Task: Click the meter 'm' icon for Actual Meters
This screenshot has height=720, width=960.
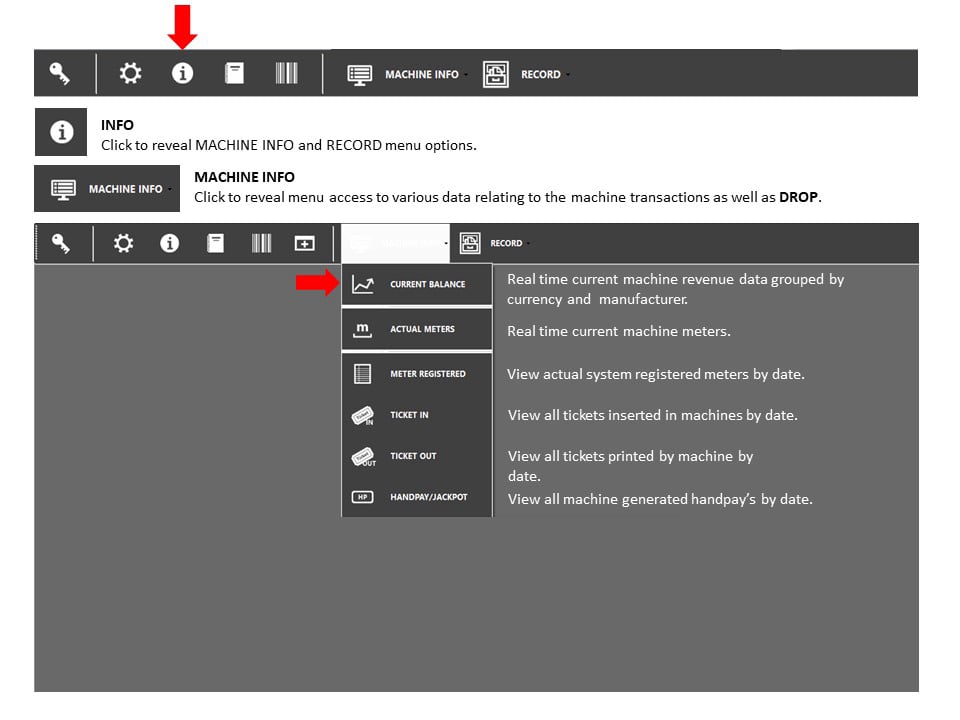Action: (x=362, y=329)
